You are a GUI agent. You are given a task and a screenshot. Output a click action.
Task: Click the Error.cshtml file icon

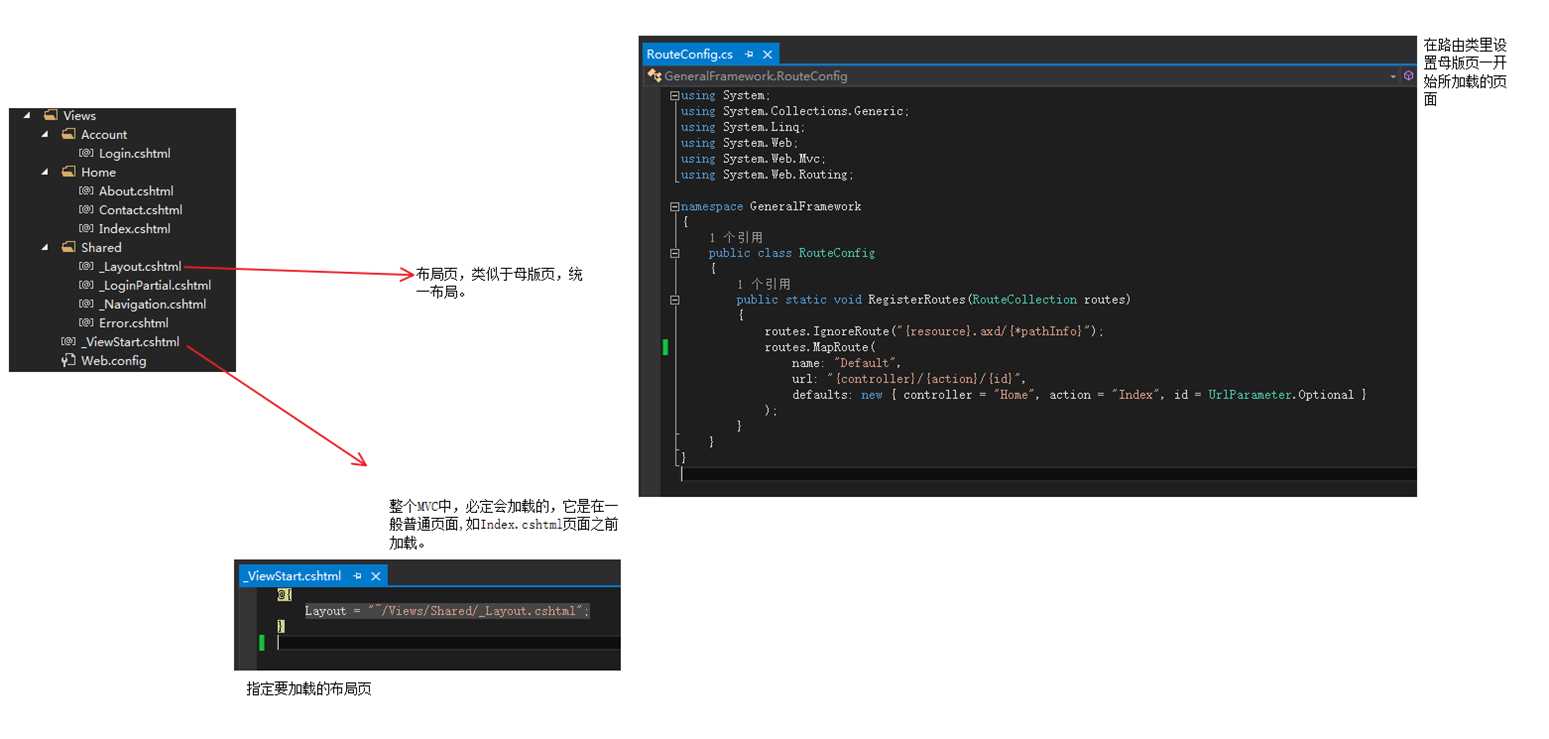pos(86,323)
